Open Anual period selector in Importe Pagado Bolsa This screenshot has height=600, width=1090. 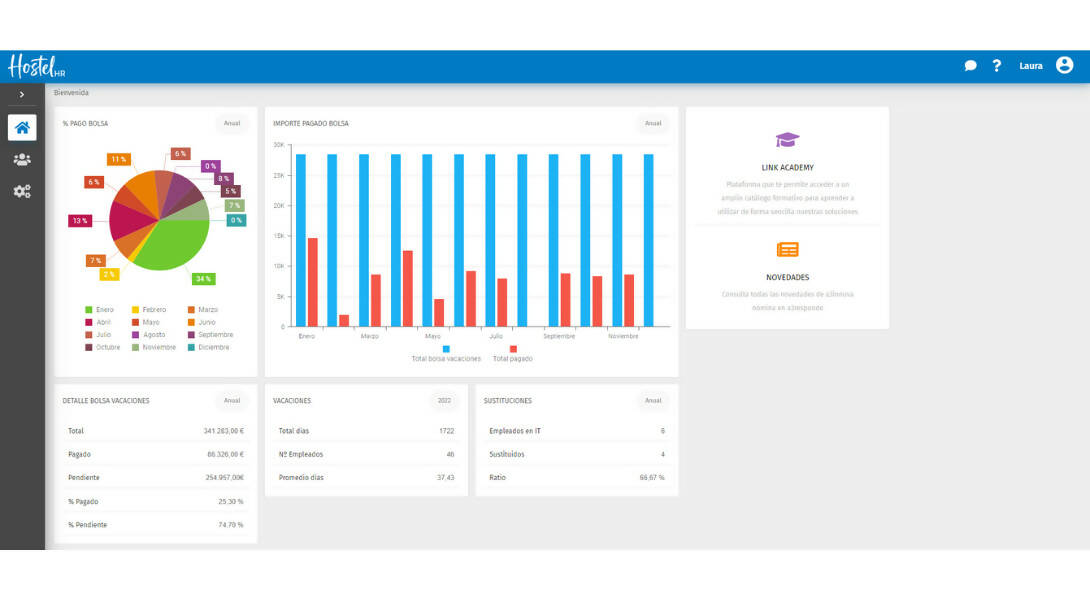pyautogui.click(x=653, y=123)
